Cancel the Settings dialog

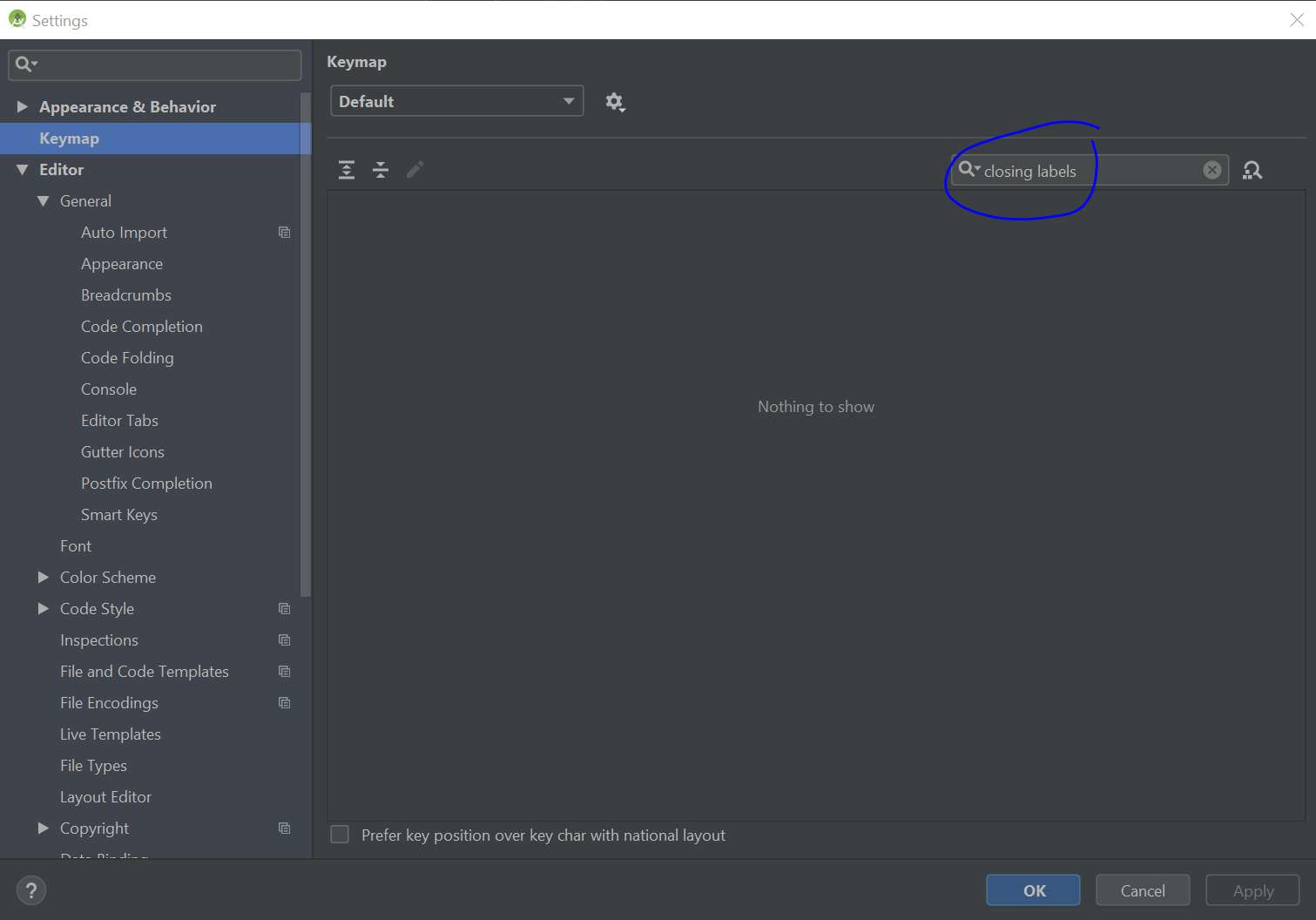click(x=1142, y=890)
